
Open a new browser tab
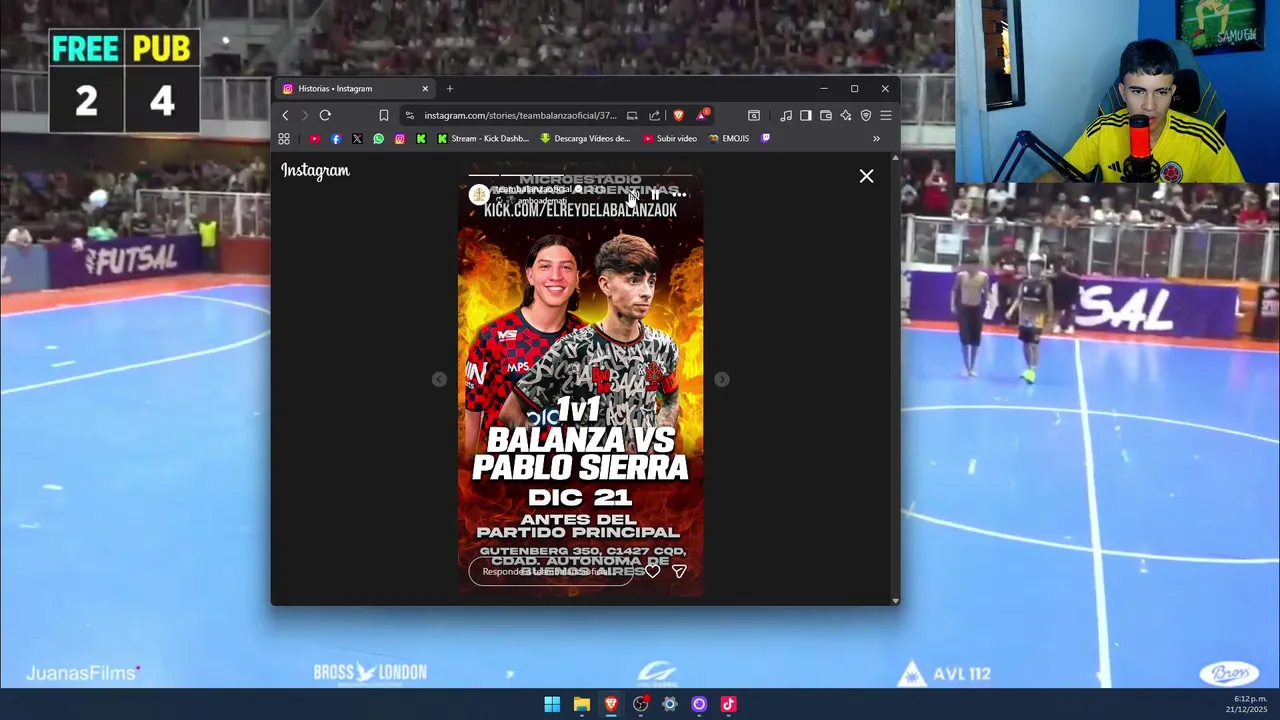[x=450, y=89]
